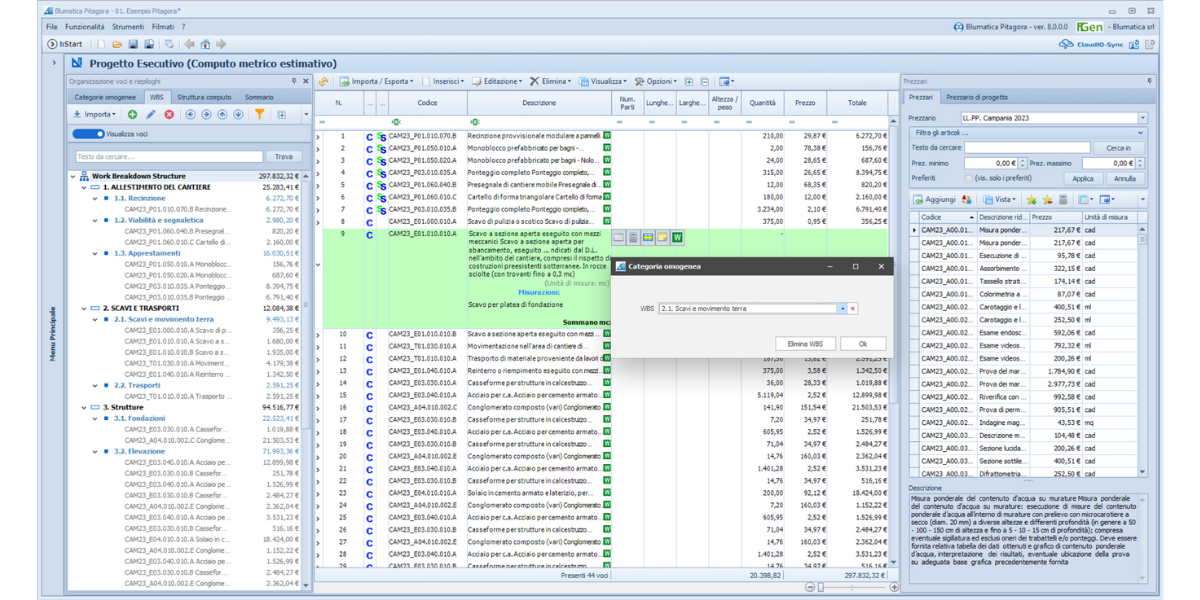Viewport: 1200px width, 600px height.
Task: Click the move-down arrow icon in WBS toolbar
Action: pos(238,115)
